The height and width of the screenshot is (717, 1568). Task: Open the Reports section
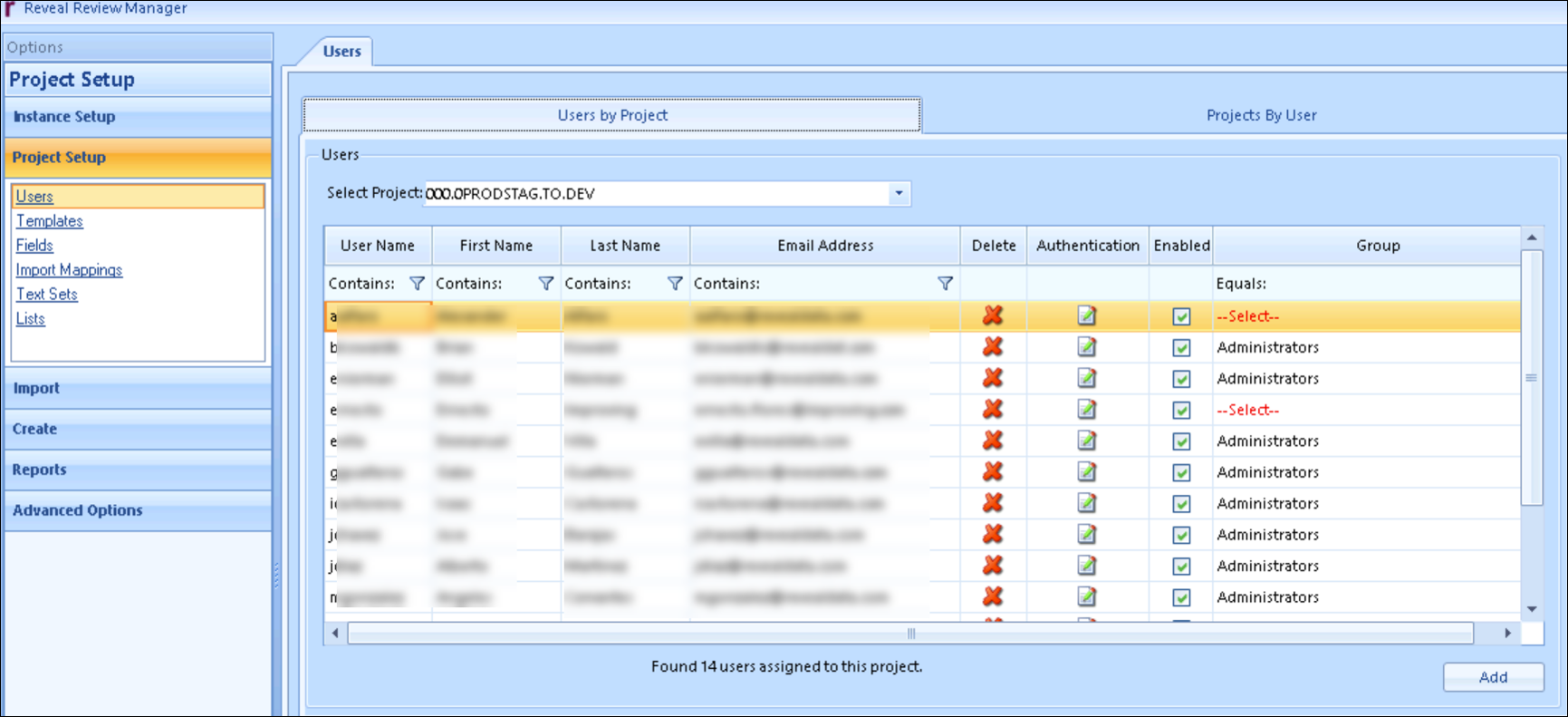point(138,470)
